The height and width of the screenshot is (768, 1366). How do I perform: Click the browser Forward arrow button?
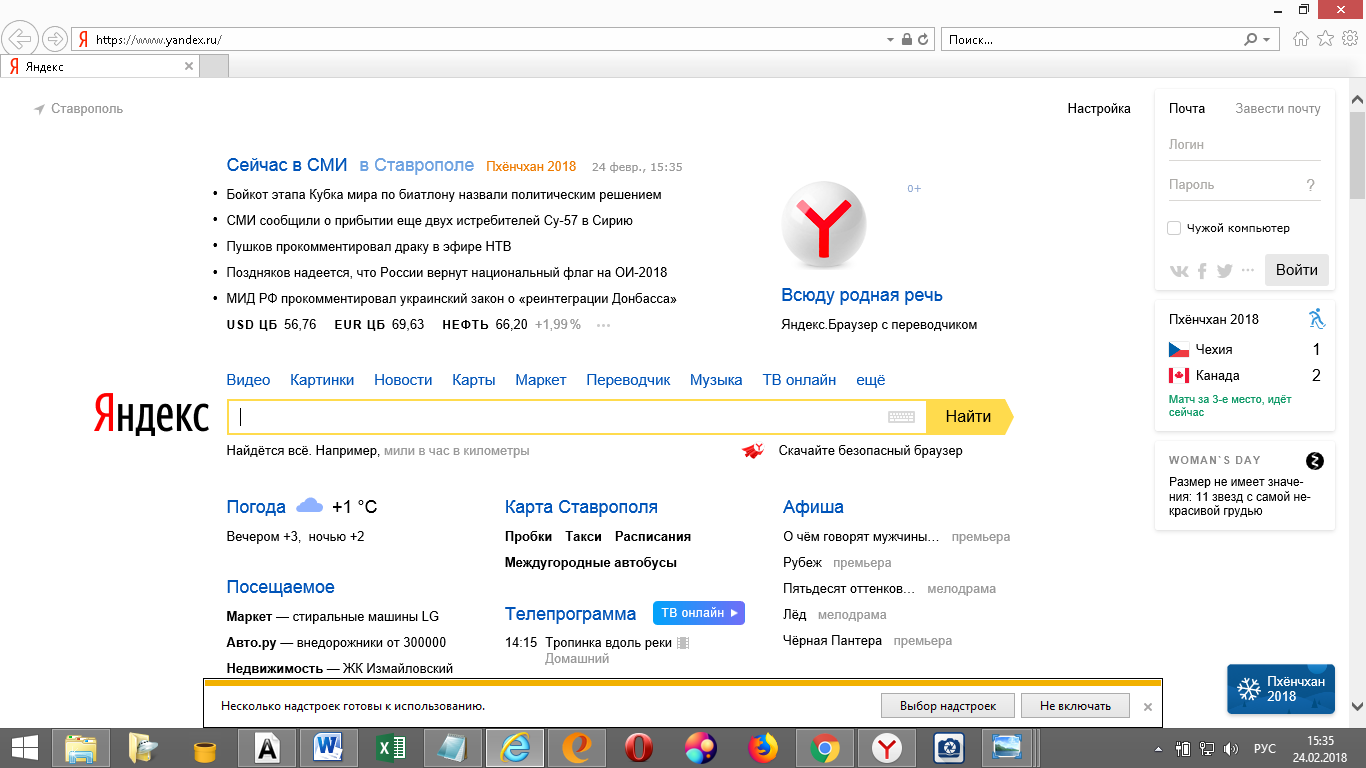coord(55,39)
